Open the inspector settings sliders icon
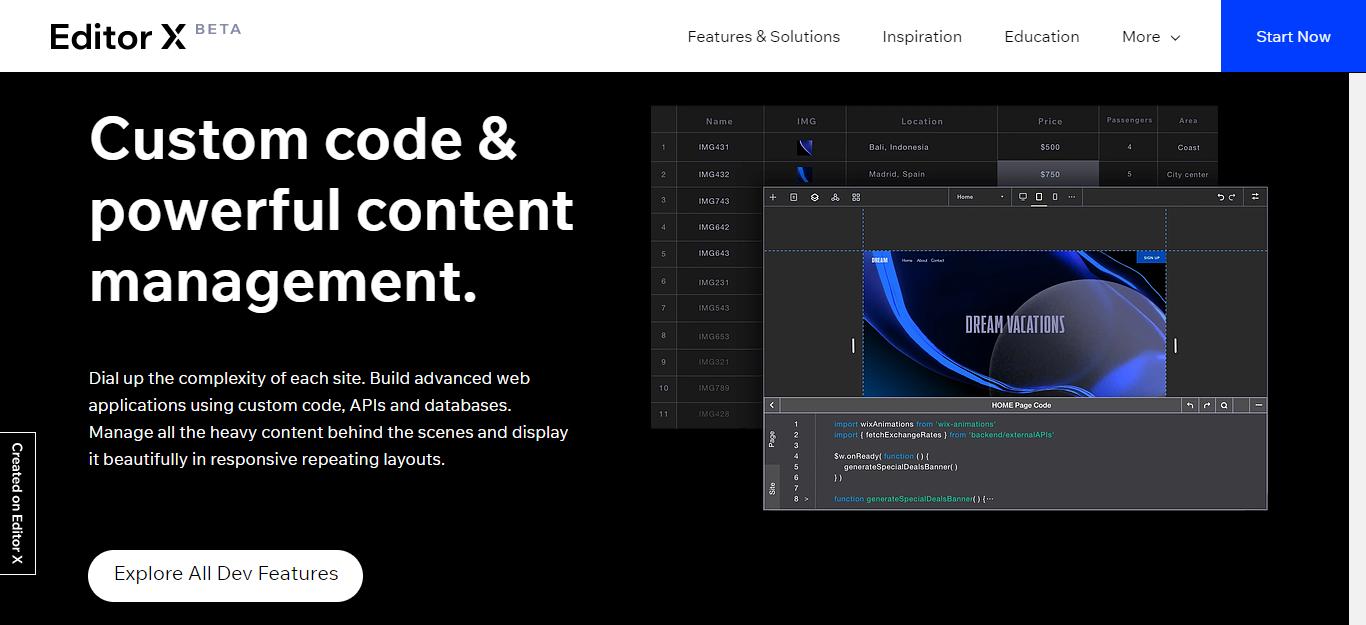Screen dimensions: 1366x625 coord(1255,197)
